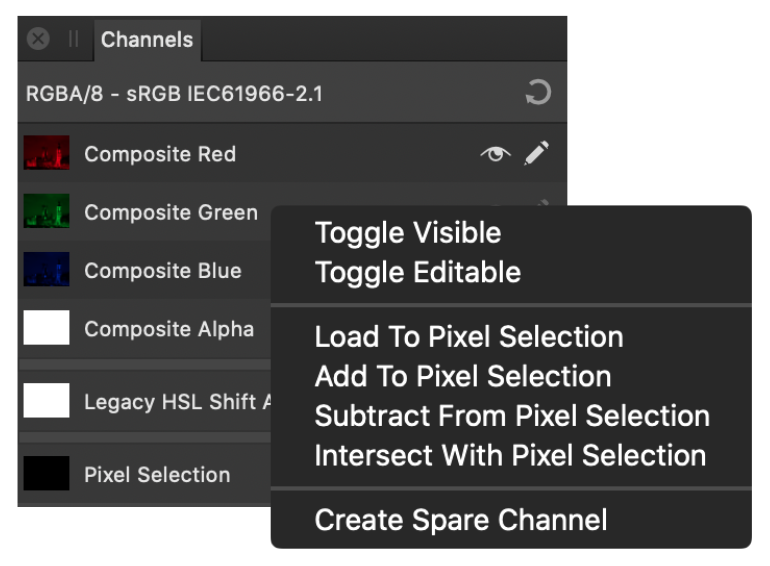This screenshot has height=566, width=770.
Task: Click the black Pixel Selection thumbnail
Action: (47, 473)
